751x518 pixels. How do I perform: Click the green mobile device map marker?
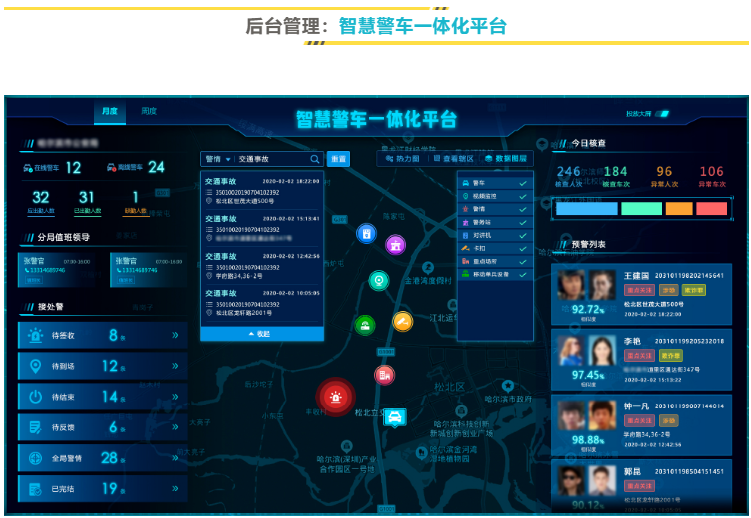pos(365,324)
